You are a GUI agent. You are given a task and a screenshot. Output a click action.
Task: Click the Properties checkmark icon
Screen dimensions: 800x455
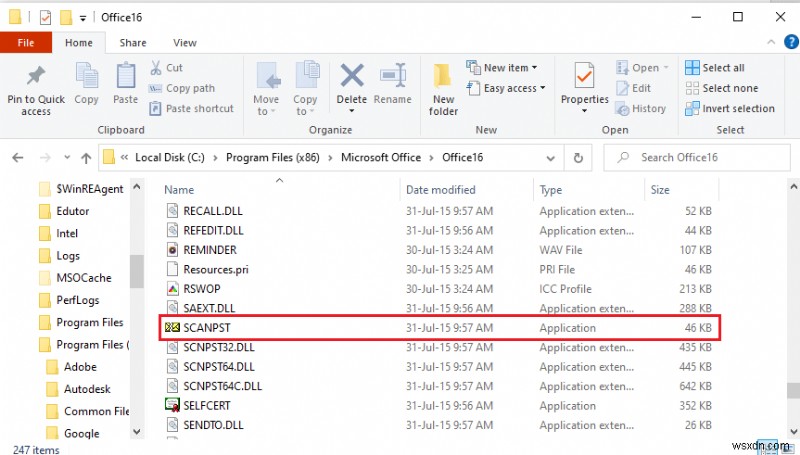(585, 76)
